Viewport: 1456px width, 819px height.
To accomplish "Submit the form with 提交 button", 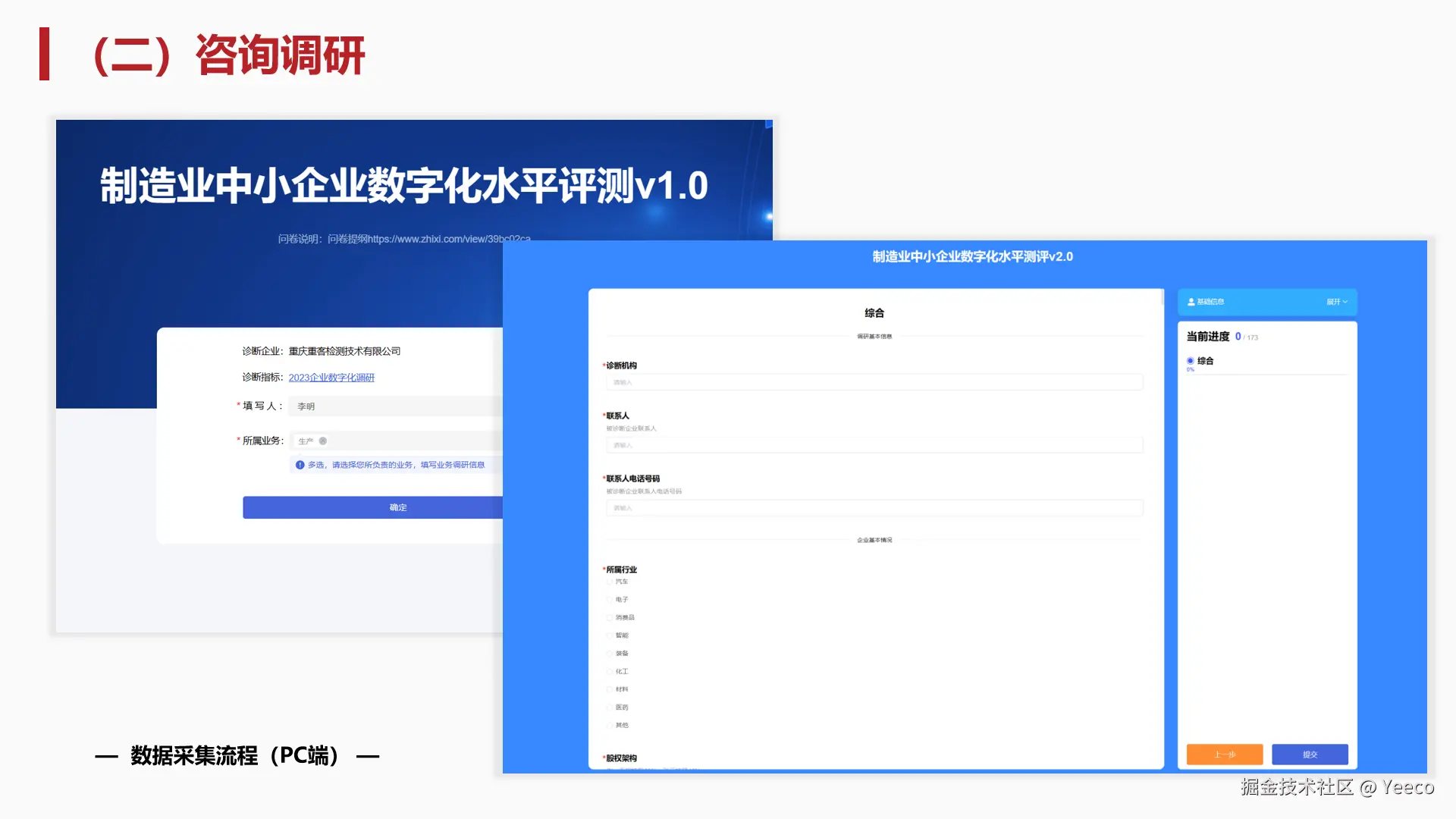I will click(1310, 755).
